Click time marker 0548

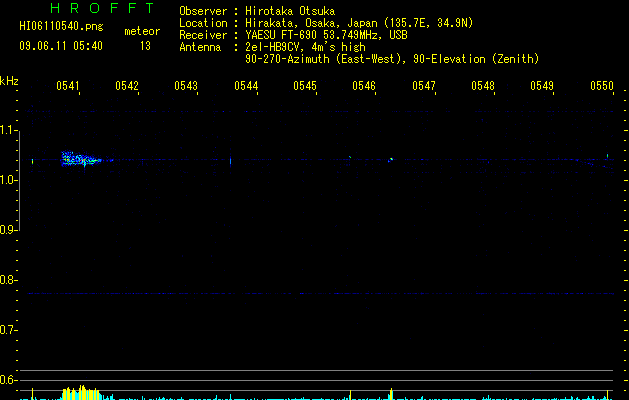483,86
